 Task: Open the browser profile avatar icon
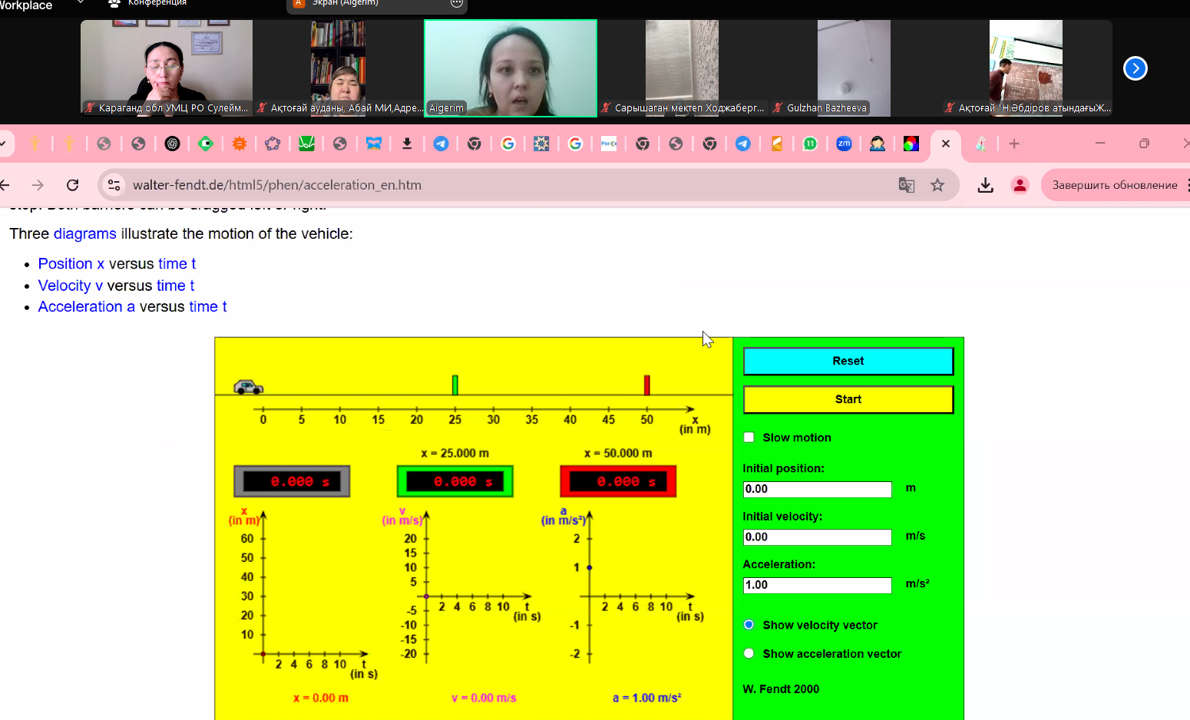point(1019,185)
